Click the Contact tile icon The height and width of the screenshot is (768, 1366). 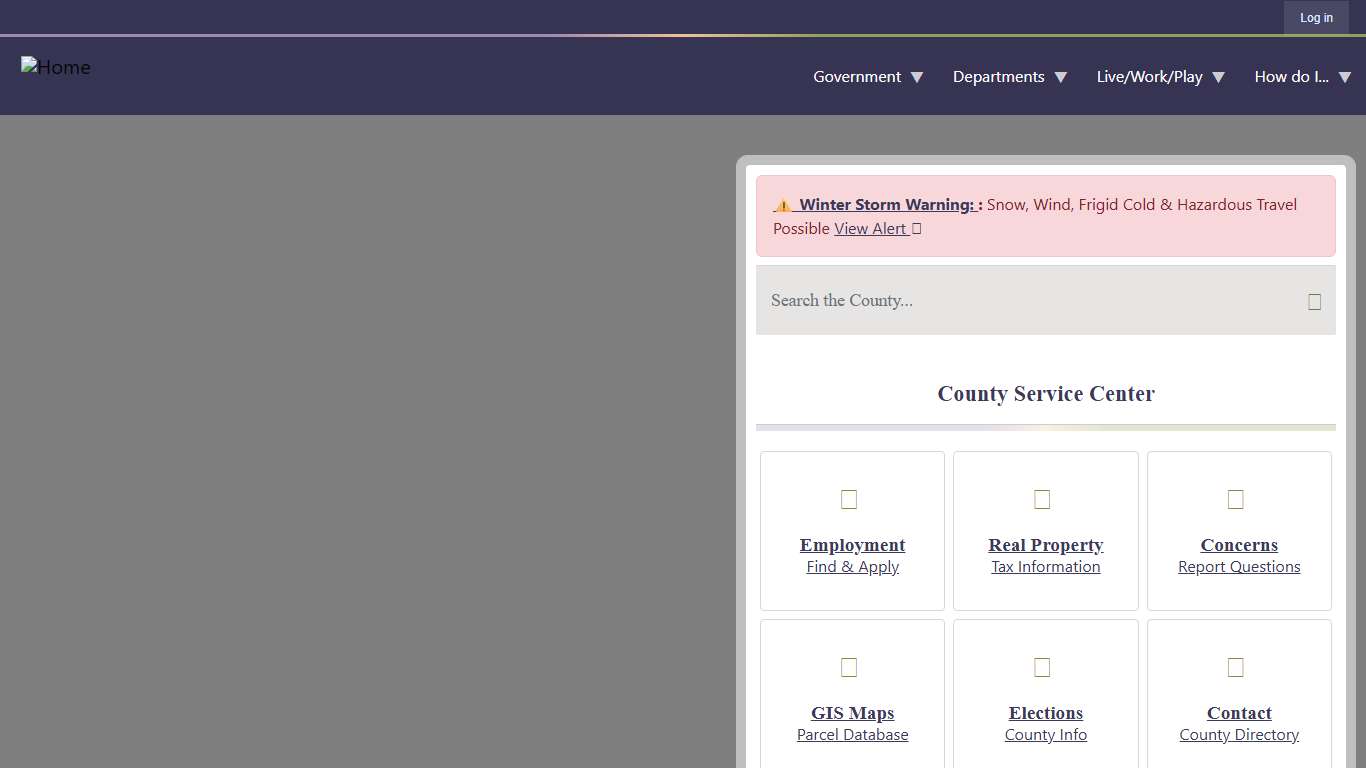pyautogui.click(x=1236, y=667)
